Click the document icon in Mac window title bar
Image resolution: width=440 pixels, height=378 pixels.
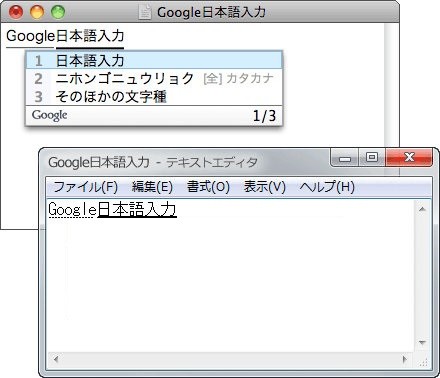[145, 12]
